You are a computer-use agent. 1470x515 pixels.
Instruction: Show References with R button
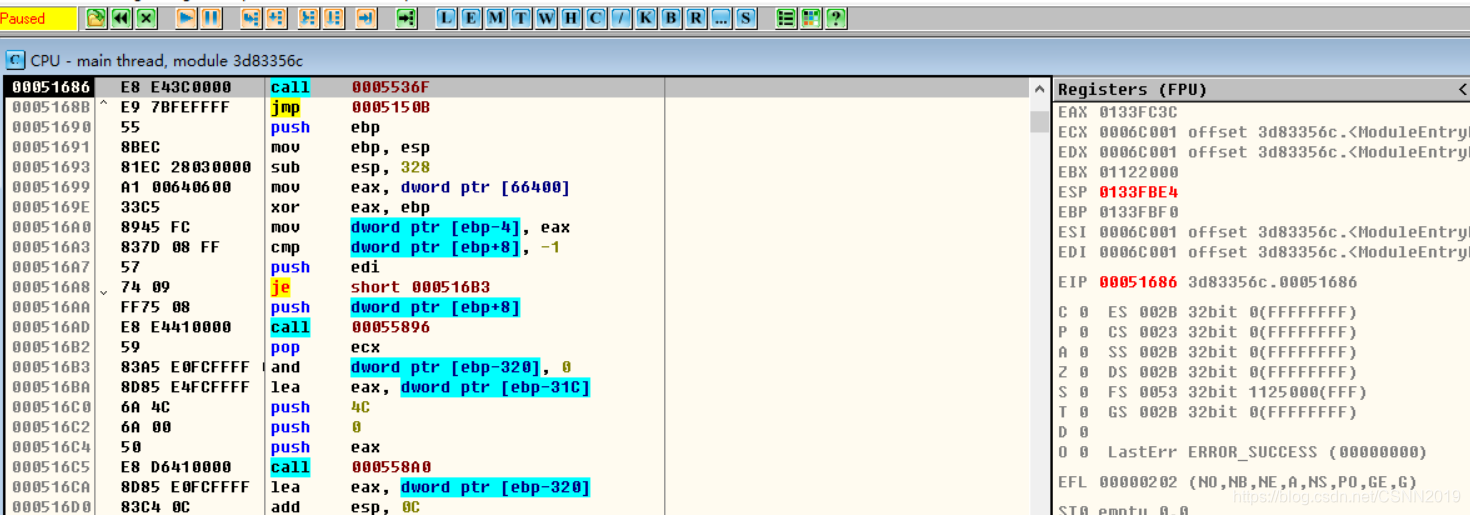pos(696,18)
